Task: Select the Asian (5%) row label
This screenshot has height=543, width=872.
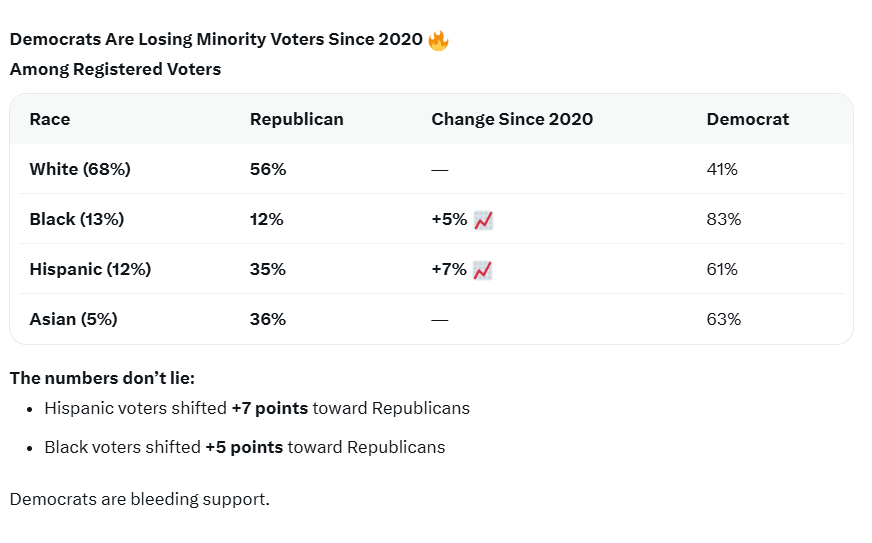Action: coord(73,319)
